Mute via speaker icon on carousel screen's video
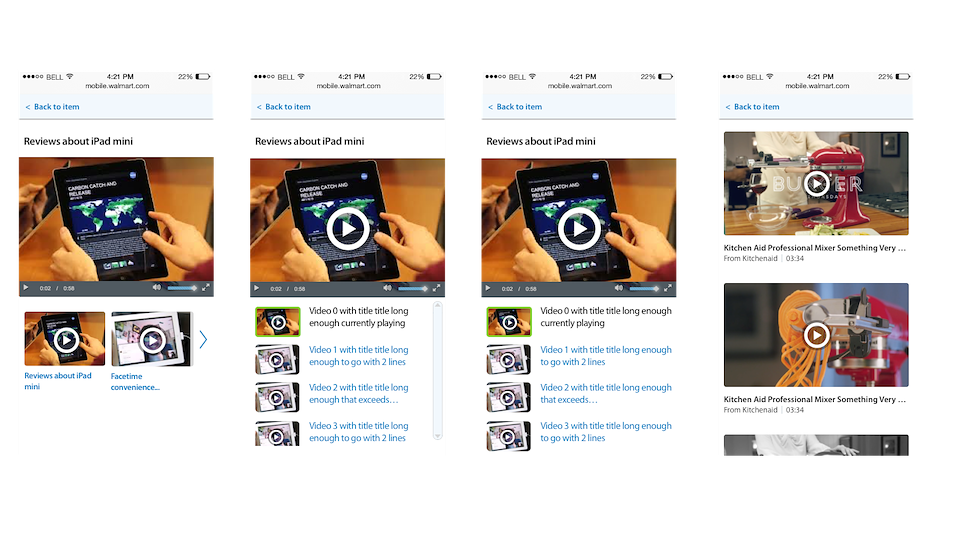The image size is (960, 533). click(x=156, y=287)
